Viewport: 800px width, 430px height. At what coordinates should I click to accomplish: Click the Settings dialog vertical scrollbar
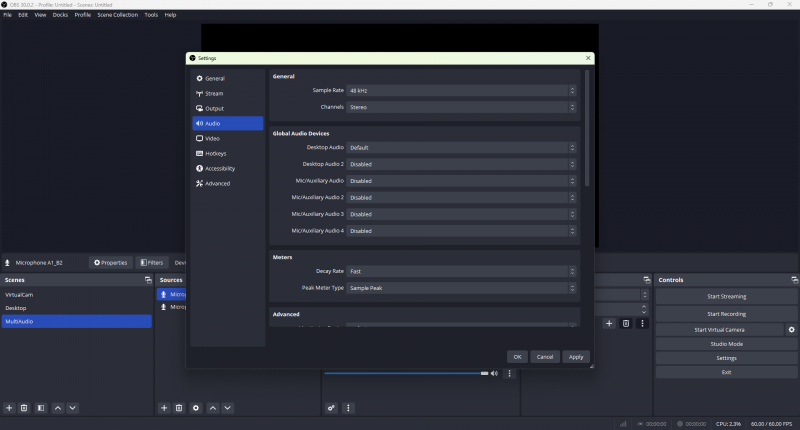click(x=587, y=128)
